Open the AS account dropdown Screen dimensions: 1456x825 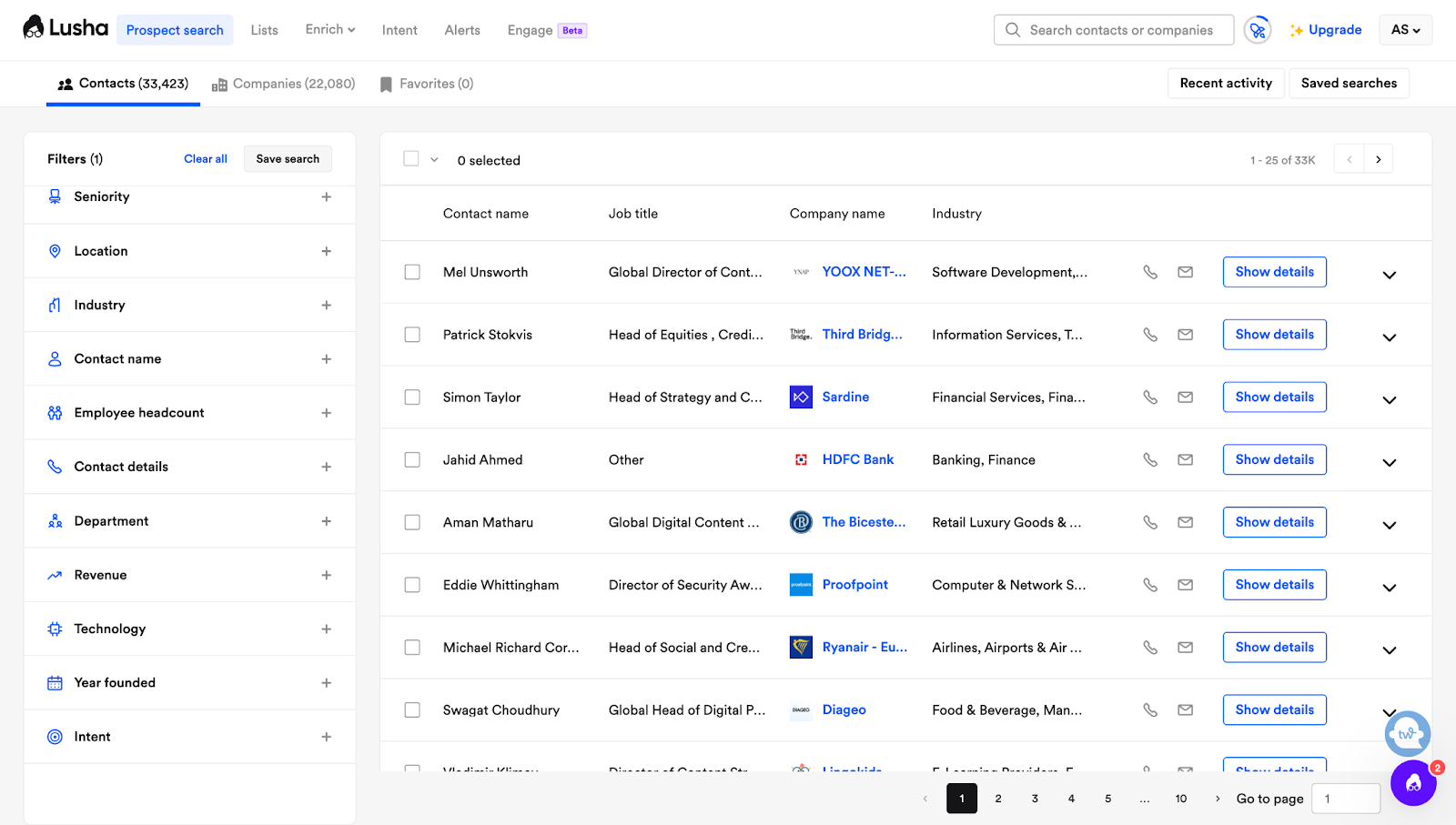coord(1405,30)
